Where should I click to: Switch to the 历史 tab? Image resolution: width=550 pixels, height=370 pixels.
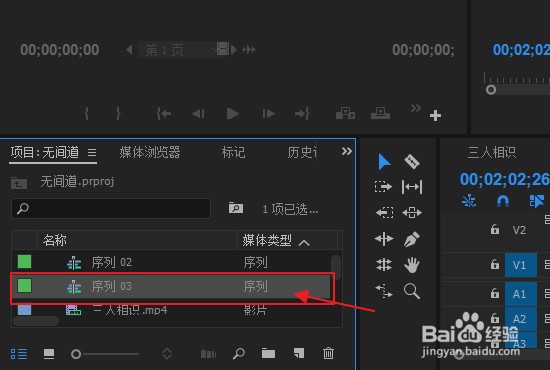click(302, 153)
